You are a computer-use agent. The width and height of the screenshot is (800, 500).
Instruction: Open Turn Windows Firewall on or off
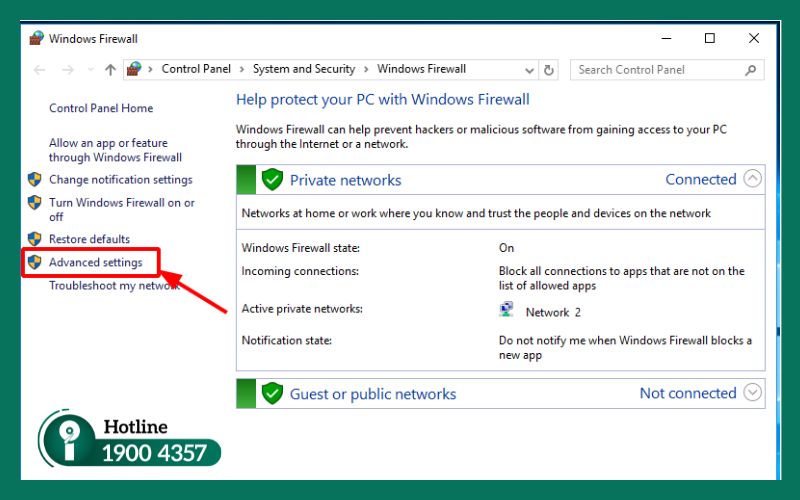[x=122, y=209]
